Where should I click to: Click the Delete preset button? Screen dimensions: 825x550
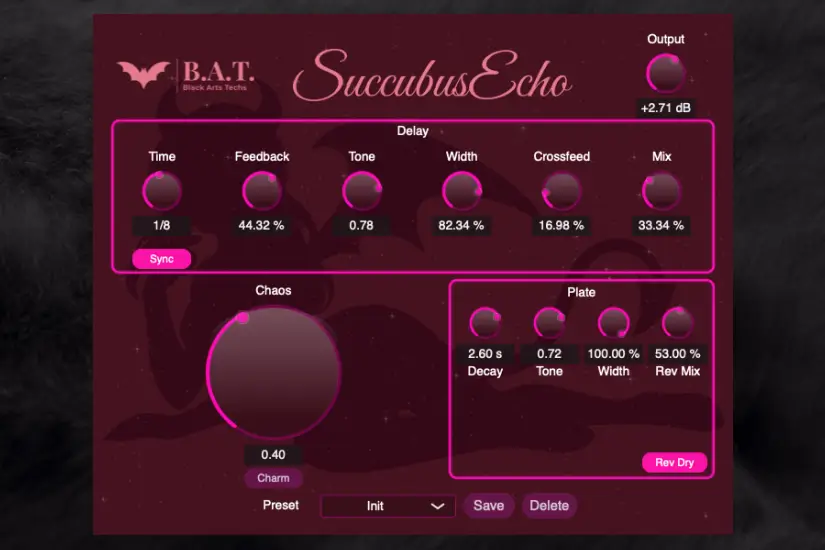[x=549, y=506]
